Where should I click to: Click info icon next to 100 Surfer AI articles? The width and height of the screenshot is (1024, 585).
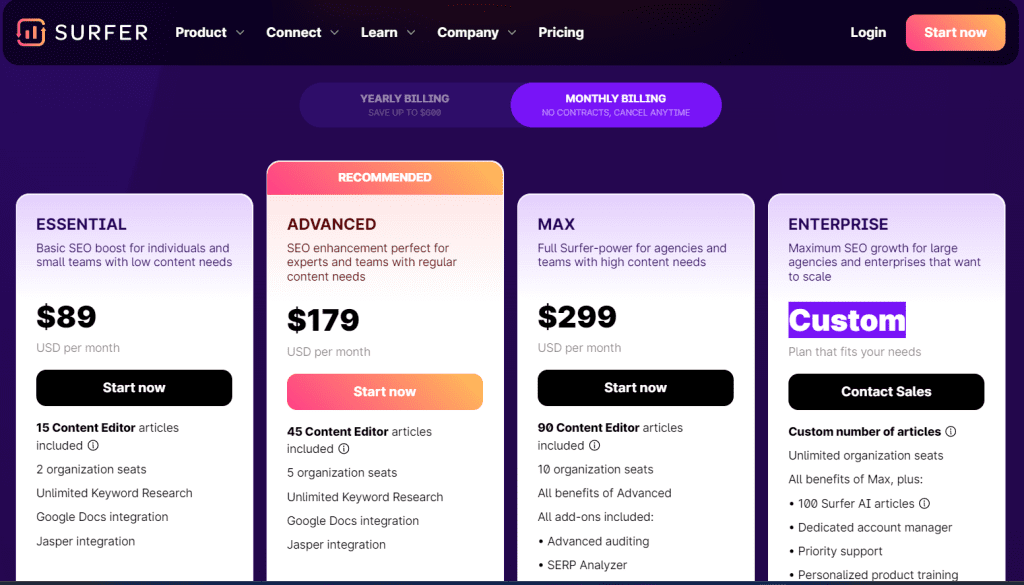pos(924,503)
